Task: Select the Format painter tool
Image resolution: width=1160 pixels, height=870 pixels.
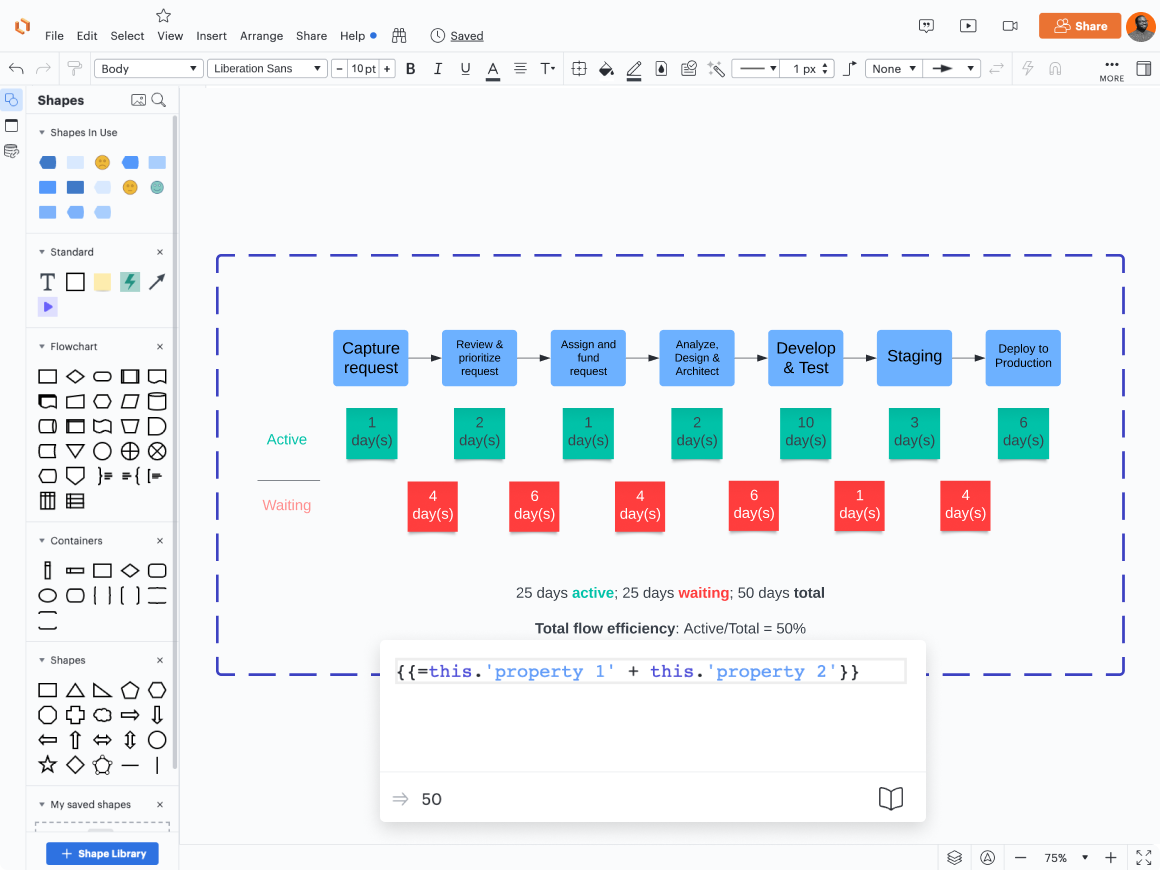Action: (72, 68)
